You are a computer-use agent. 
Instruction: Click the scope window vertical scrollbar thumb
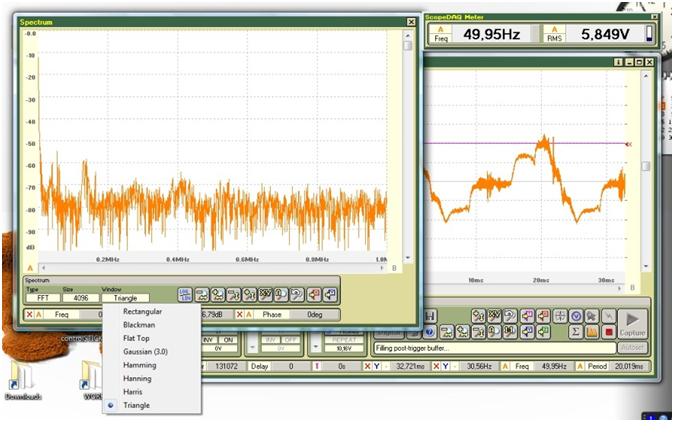pyautogui.click(x=646, y=166)
